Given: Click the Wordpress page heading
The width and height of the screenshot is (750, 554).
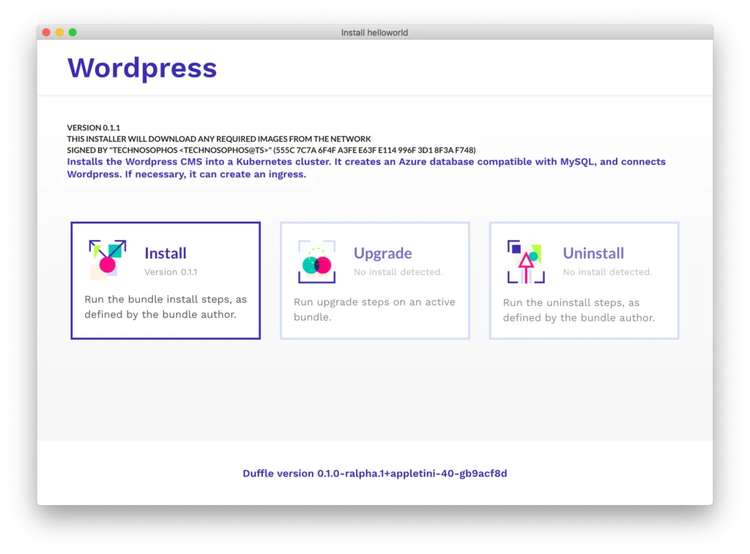Looking at the screenshot, I should click(142, 68).
